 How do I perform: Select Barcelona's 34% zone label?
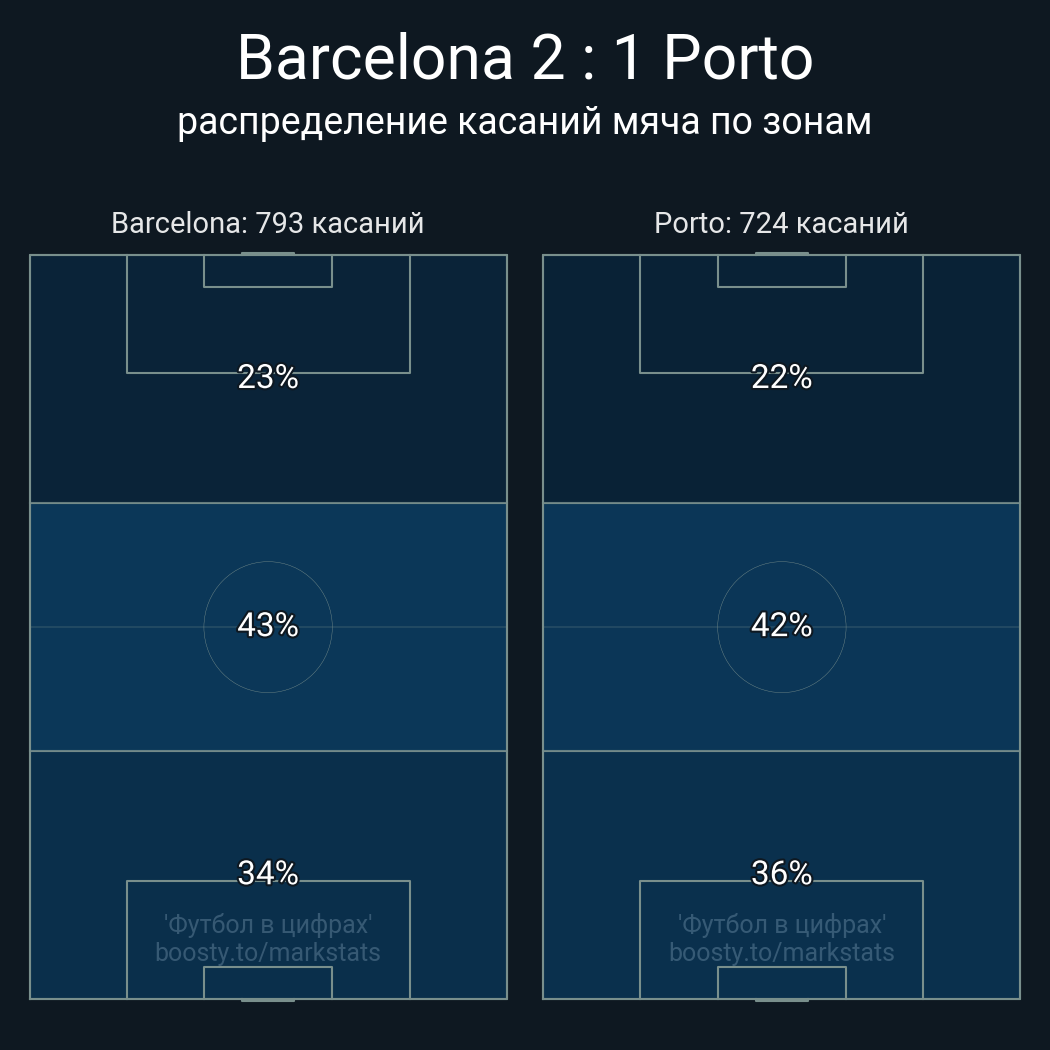[268, 873]
